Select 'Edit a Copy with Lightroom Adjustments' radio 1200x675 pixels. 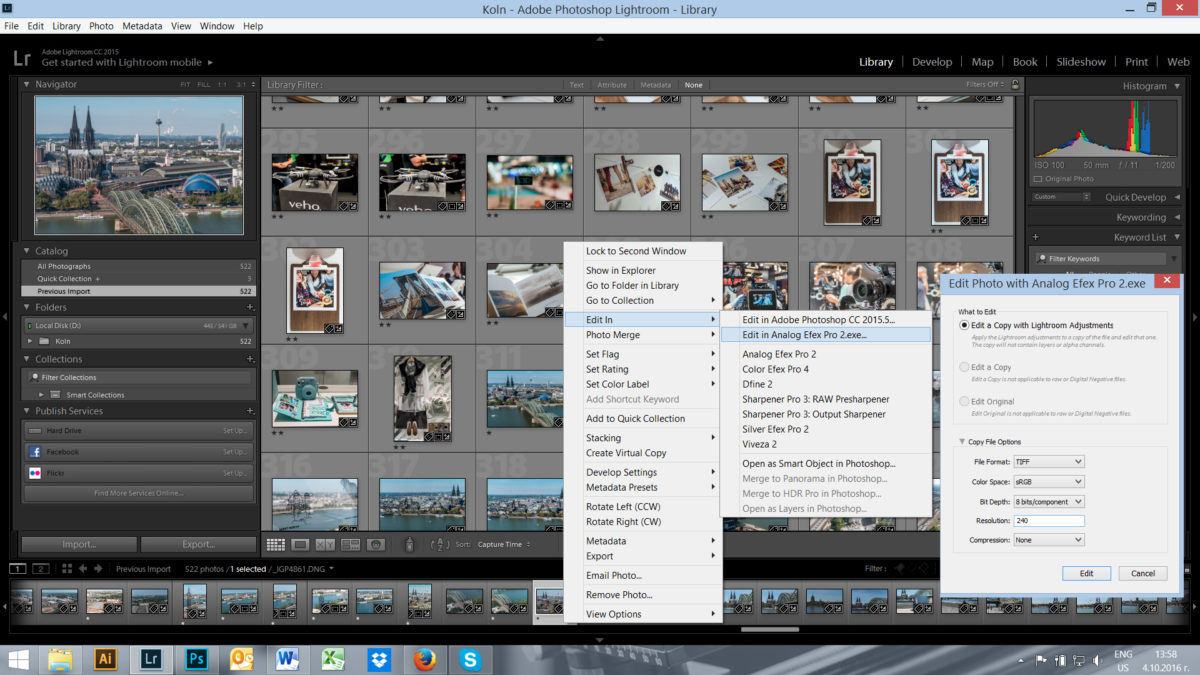click(964, 326)
